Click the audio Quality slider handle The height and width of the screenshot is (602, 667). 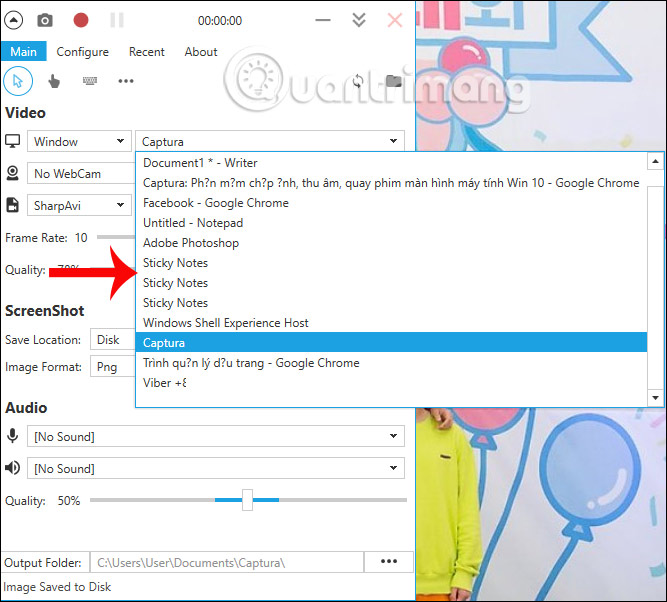(x=247, y=500)
